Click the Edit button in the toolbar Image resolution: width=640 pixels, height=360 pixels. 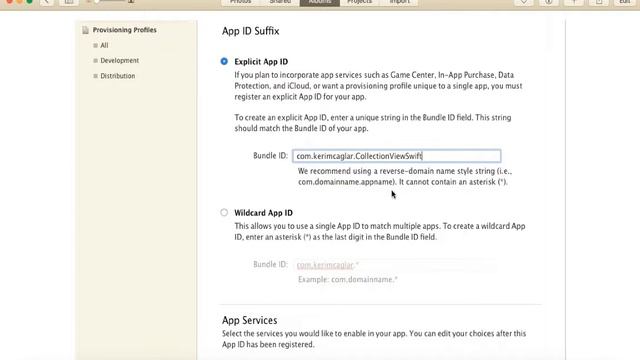[624, 2]
